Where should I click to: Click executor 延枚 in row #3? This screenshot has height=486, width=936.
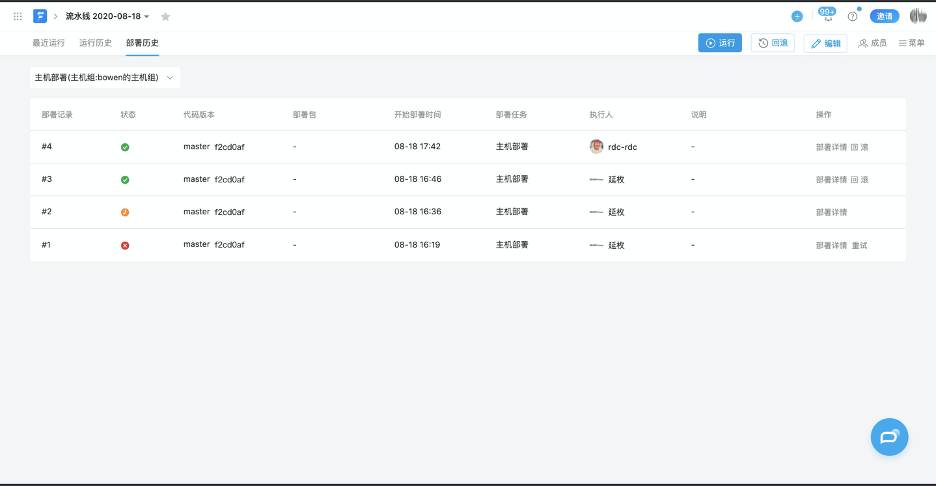(x=616, y=180)
